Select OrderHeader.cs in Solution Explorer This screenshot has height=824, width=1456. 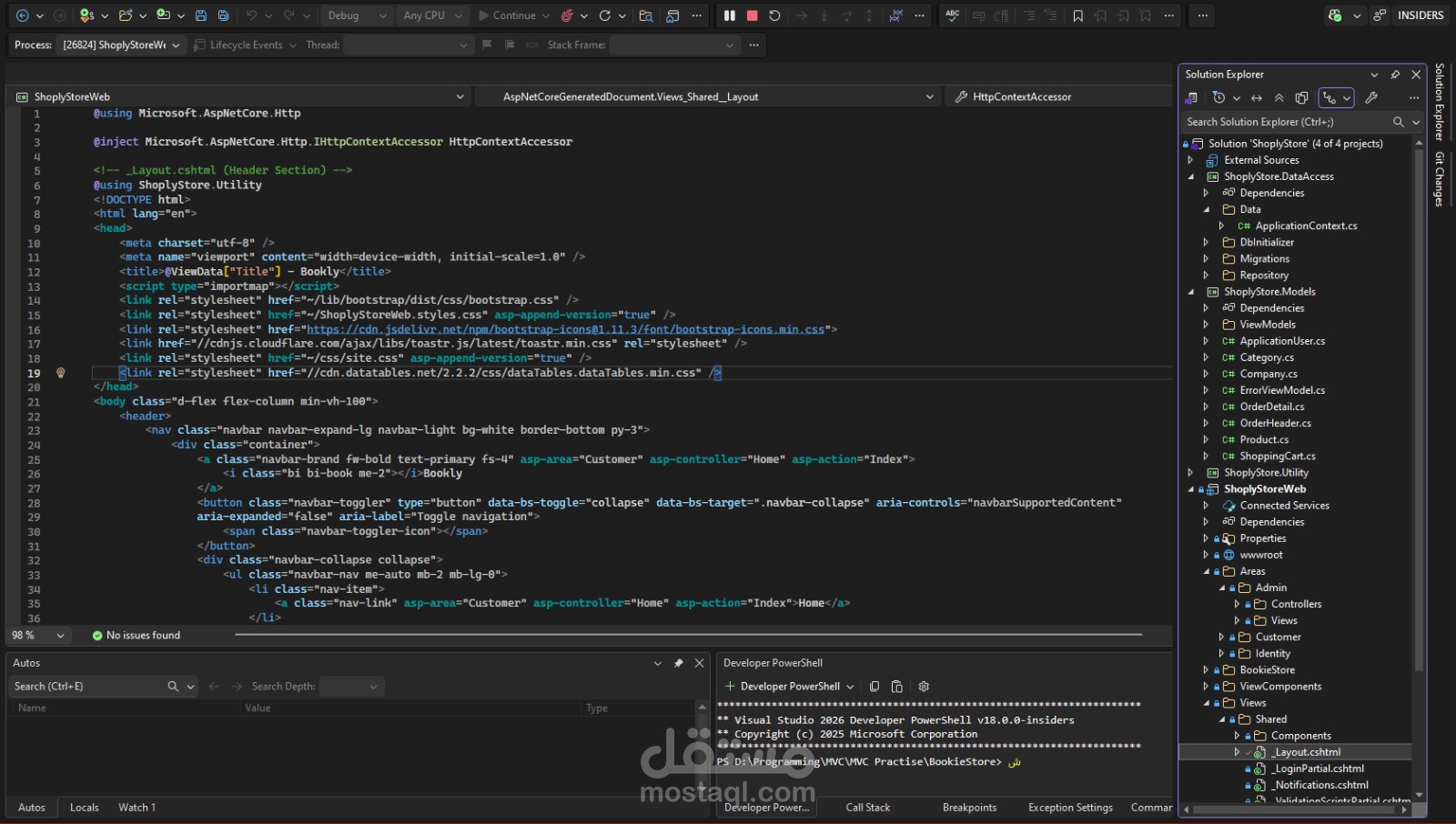point(1275,424)
